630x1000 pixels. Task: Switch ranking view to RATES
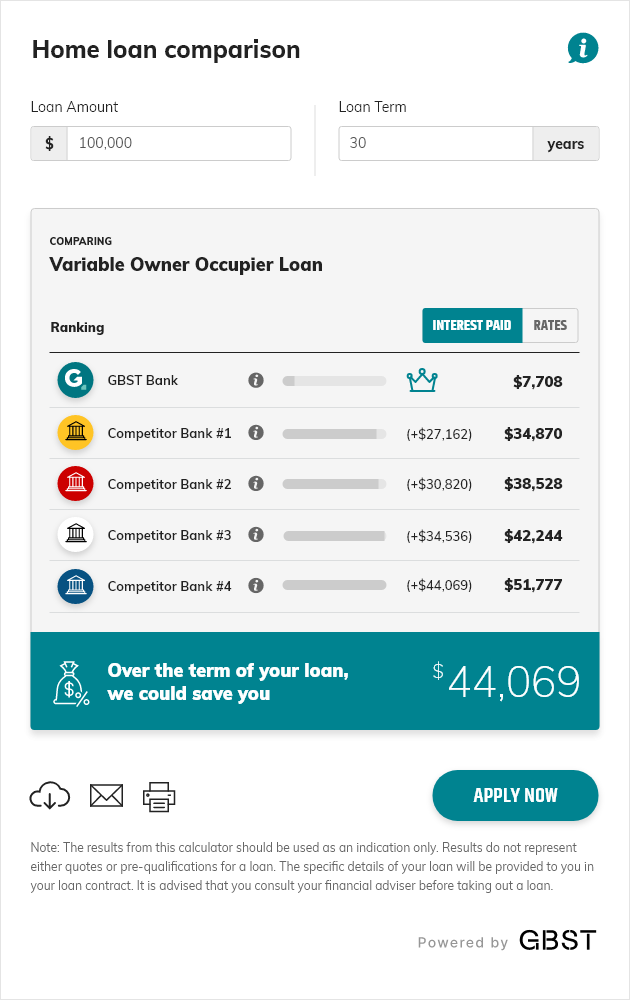[x=550, y=325]
